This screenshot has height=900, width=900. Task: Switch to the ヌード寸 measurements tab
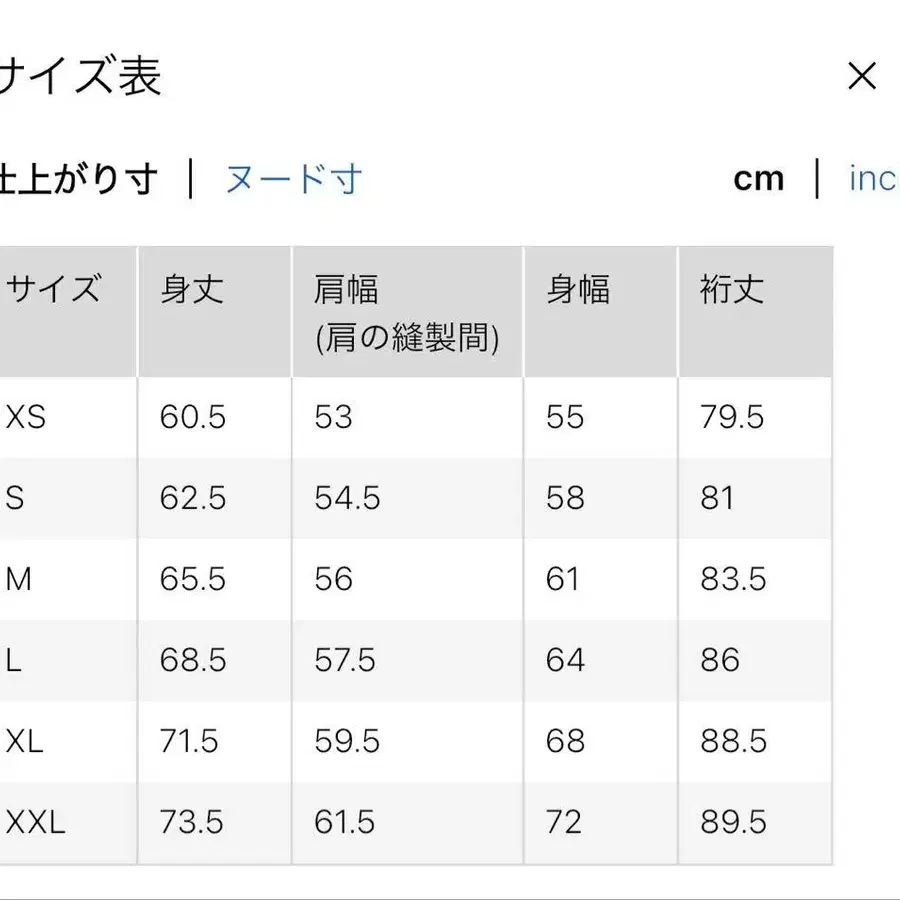(x=291, y=178)
